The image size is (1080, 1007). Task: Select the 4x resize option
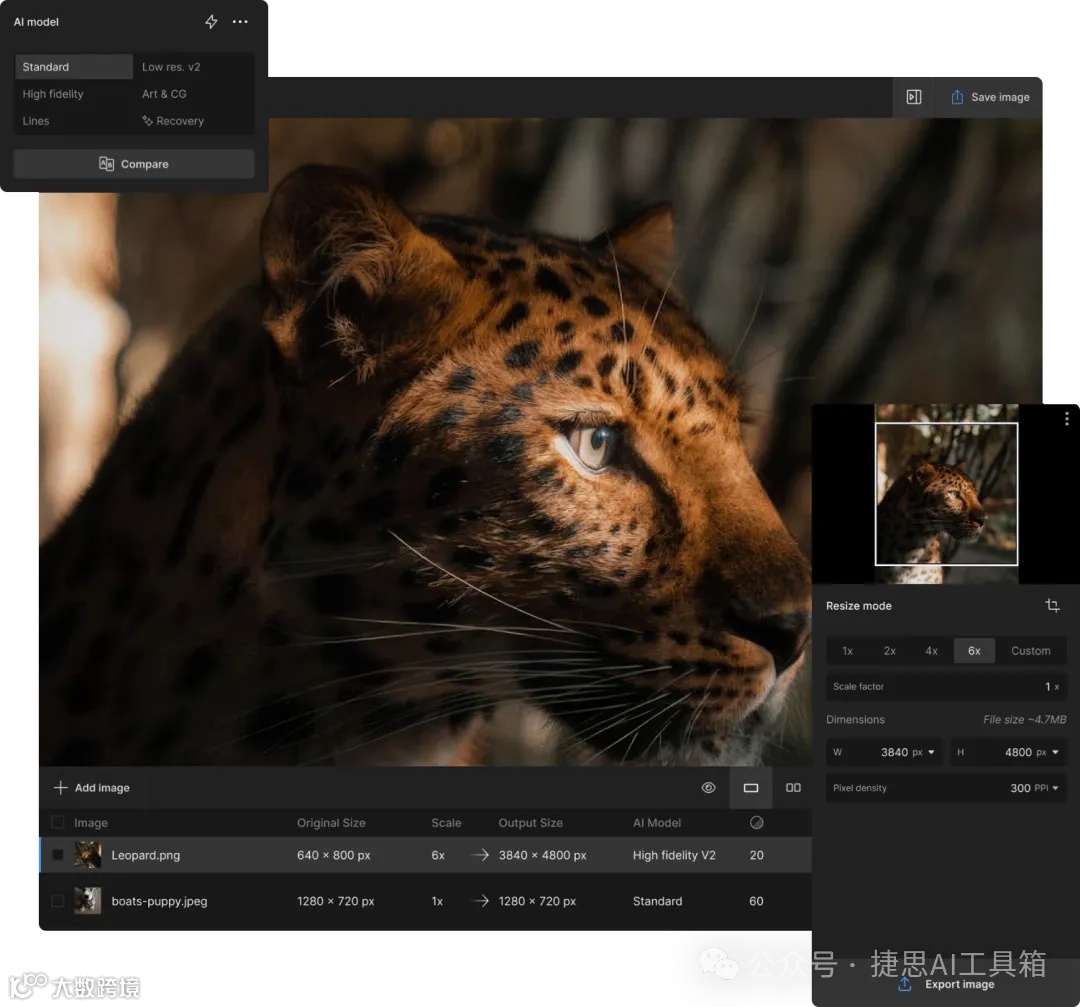pyautogui.click(x=931, y=651)
